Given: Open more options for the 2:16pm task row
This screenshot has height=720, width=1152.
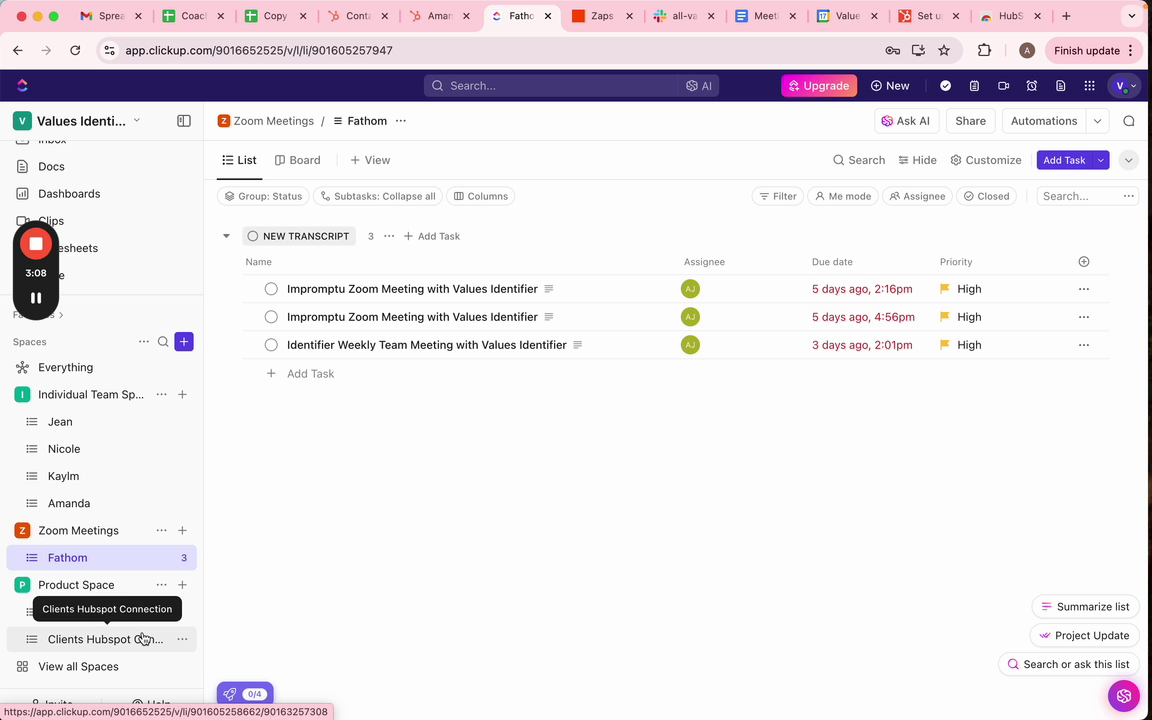Looking at the screenshot, I should [1084, 289].
